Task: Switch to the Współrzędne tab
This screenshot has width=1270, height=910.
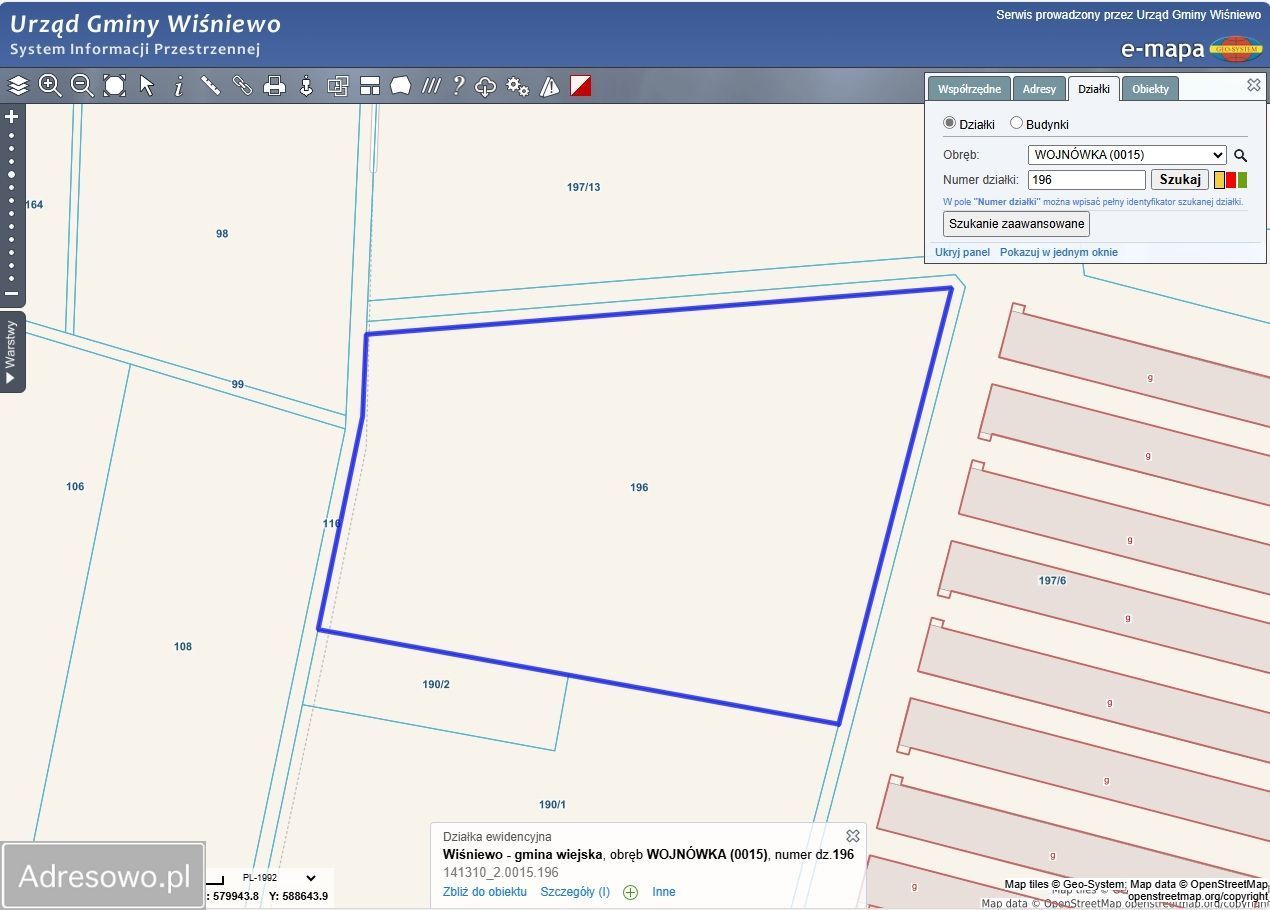Action: point(969,89)
